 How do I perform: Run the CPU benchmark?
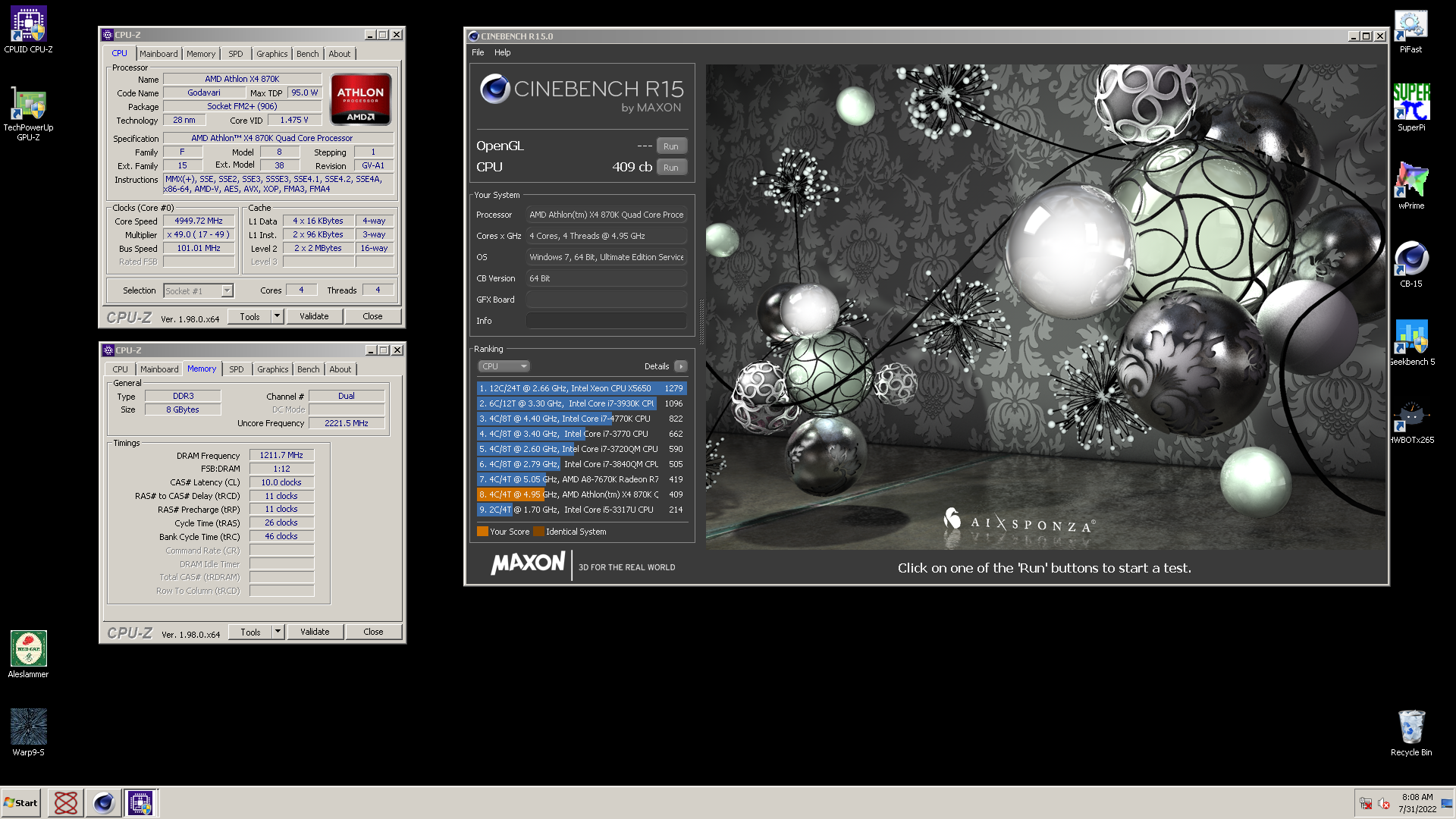coord(671,168)
